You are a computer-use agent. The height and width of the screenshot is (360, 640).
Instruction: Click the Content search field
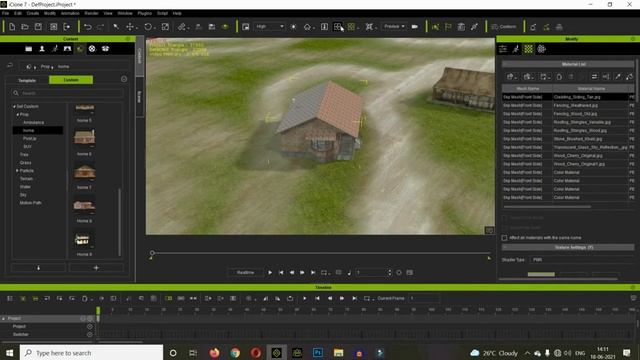coord(67,93)
